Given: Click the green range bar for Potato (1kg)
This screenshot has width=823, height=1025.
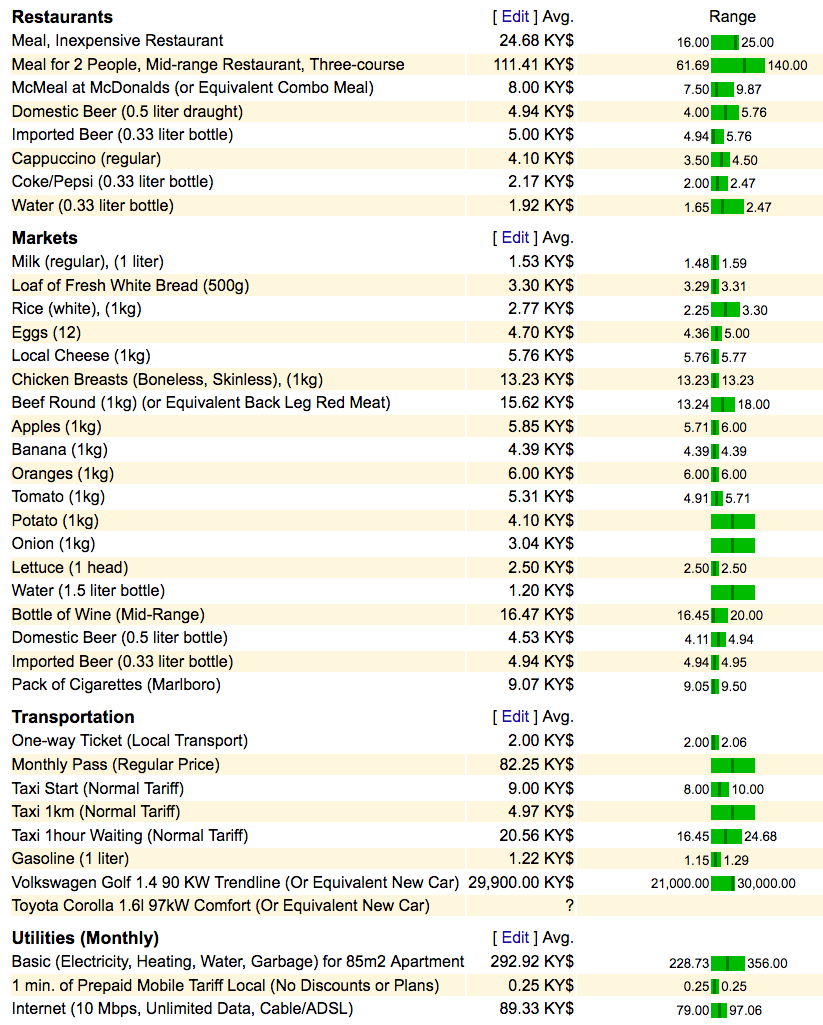Looking at the screenshot, I should click(x=732, y=521).
